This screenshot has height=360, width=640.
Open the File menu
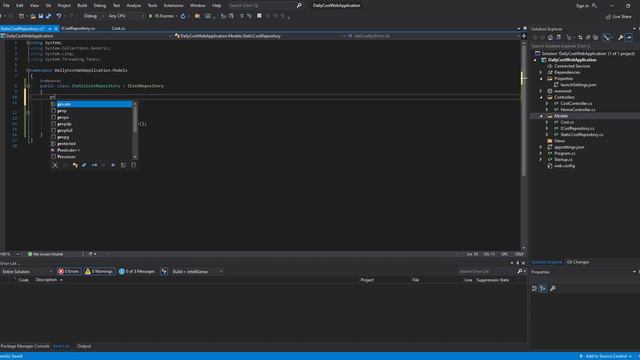(6, 6)
